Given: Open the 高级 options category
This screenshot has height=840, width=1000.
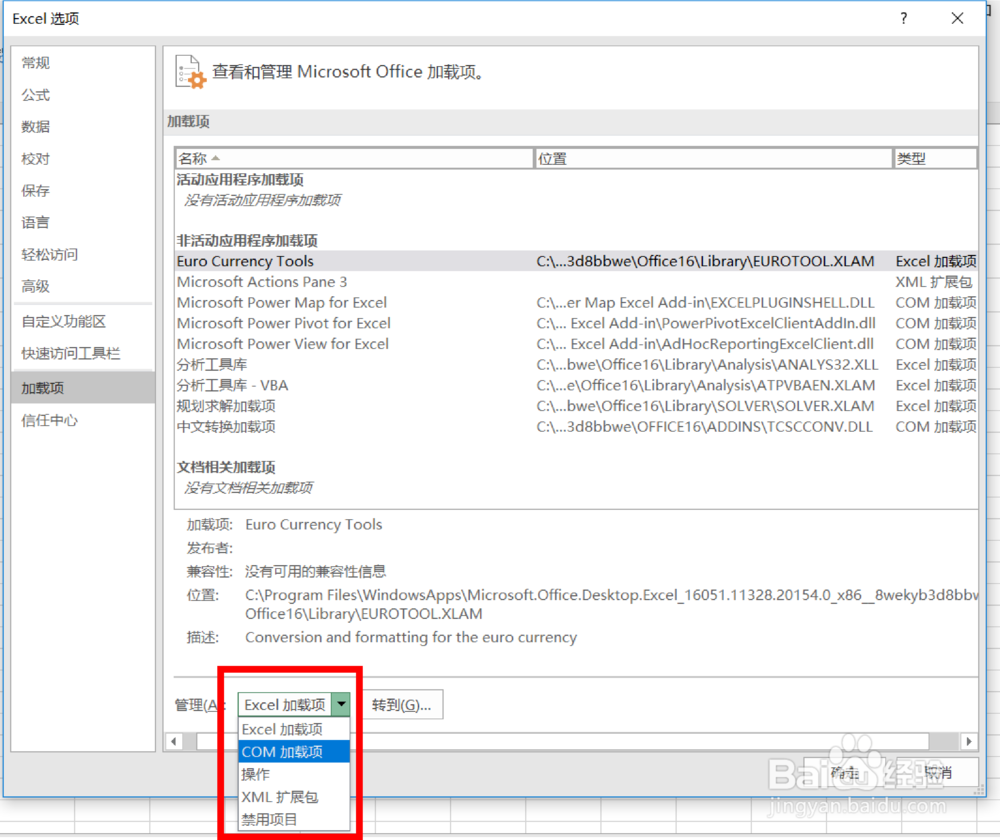Looking at the screenshot, I should [x=83, y=286].
